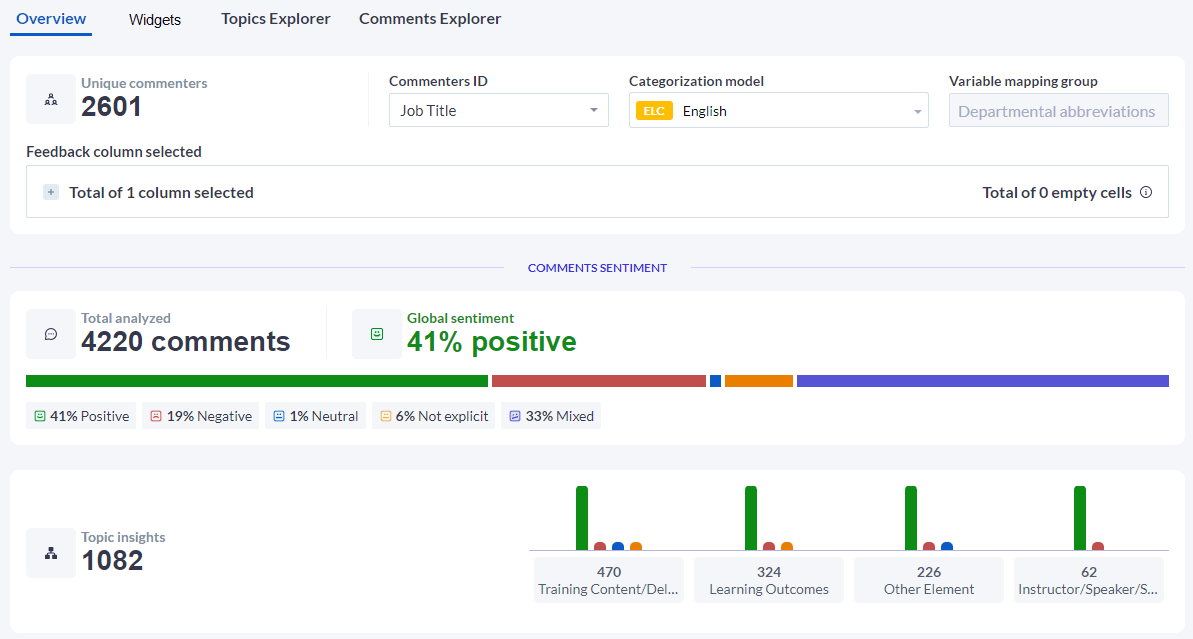Click the green bar above Training Content

[x=582, y=518]
